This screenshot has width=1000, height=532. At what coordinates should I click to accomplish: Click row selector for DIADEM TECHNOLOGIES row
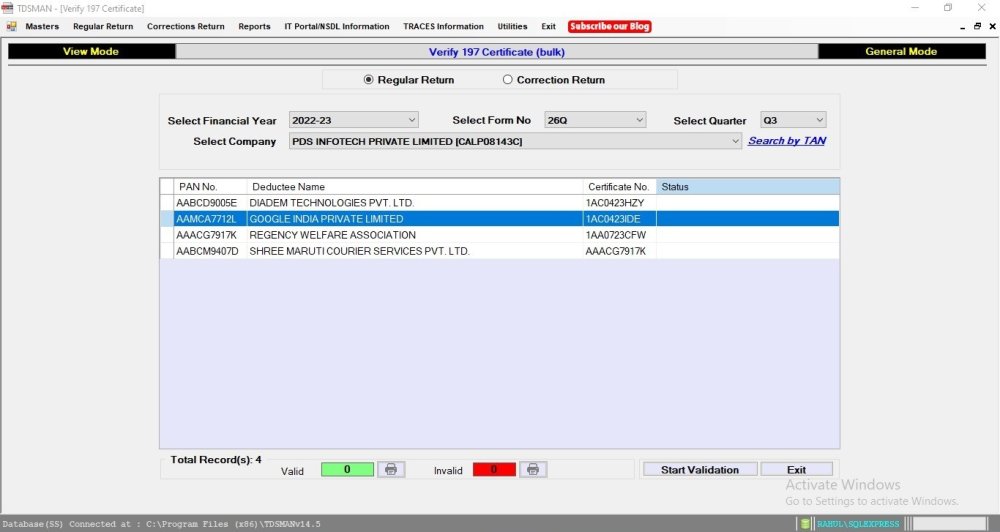pos(166,203)
